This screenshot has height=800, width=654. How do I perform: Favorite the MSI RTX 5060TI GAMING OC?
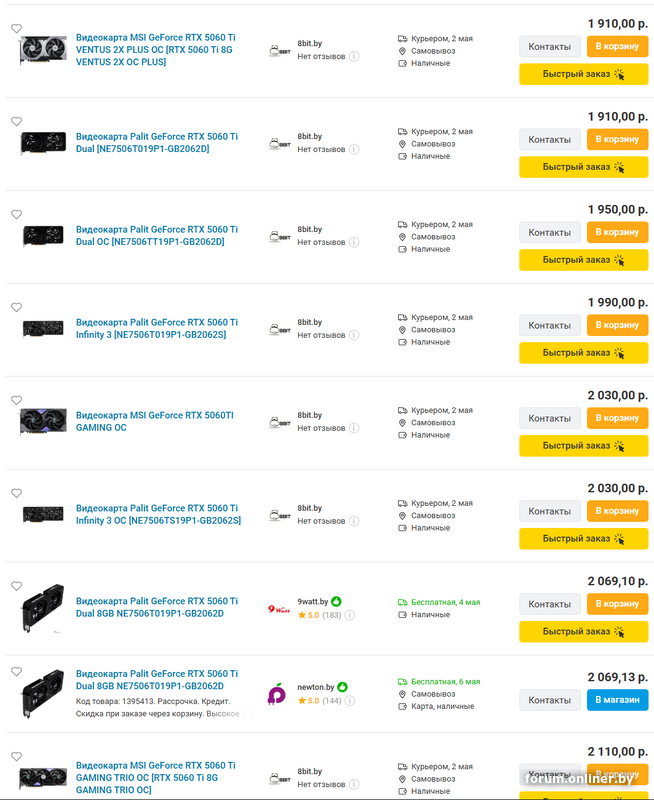(16, 400)
